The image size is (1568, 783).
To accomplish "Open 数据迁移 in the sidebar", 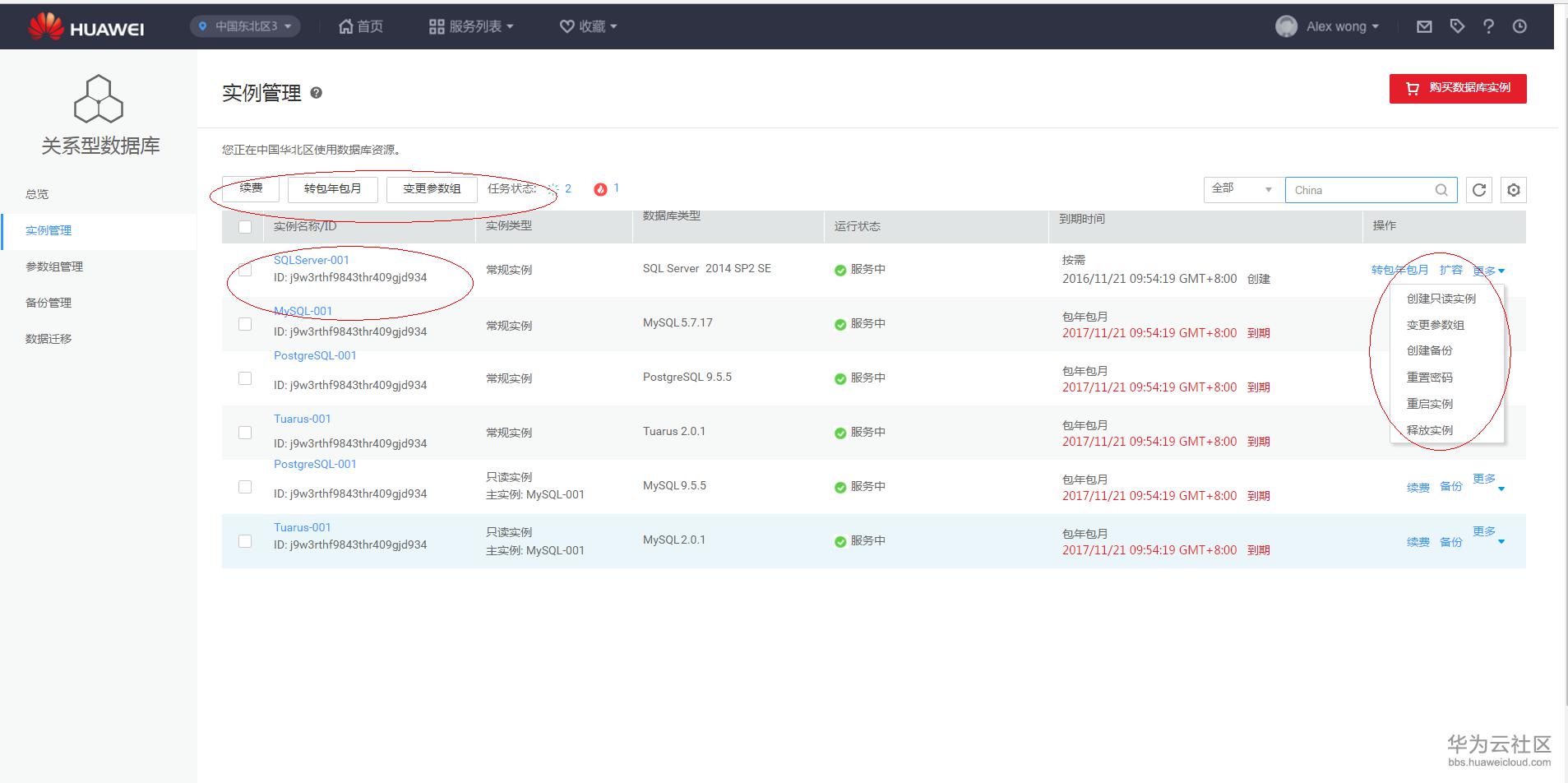I will (x=49, y=339).
